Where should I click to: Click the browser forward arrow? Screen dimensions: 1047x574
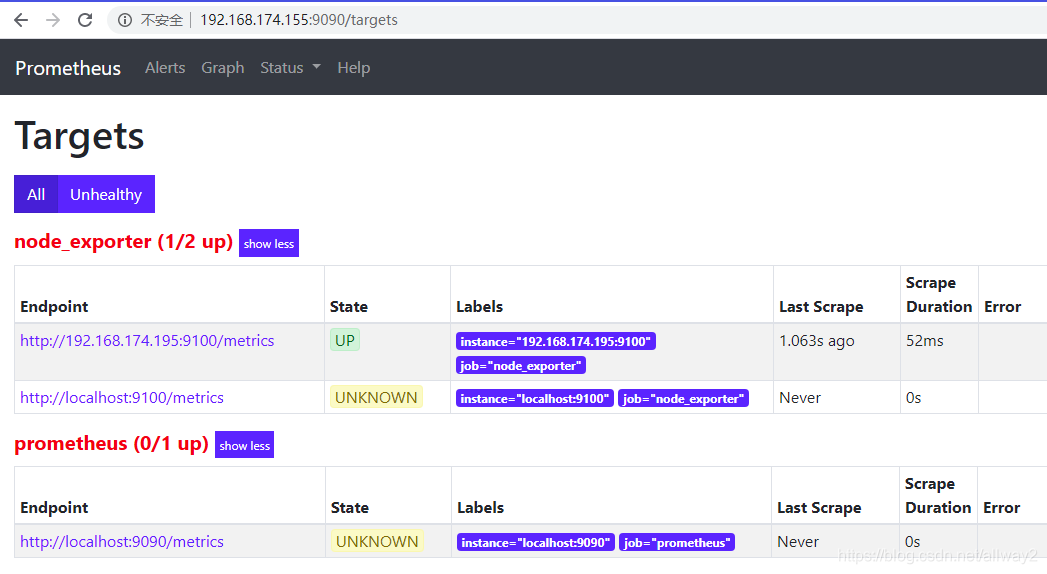click(x=53, y=20)
